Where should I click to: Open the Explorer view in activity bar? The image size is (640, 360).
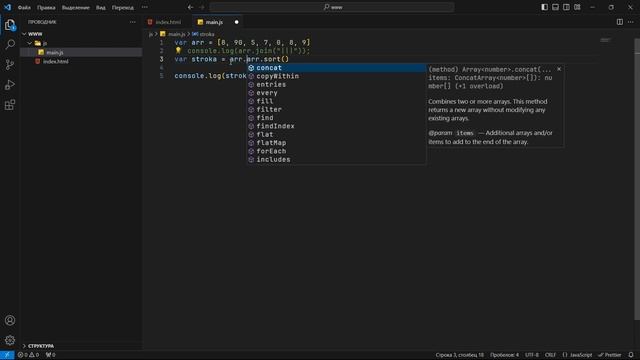[x=10, y=25]
